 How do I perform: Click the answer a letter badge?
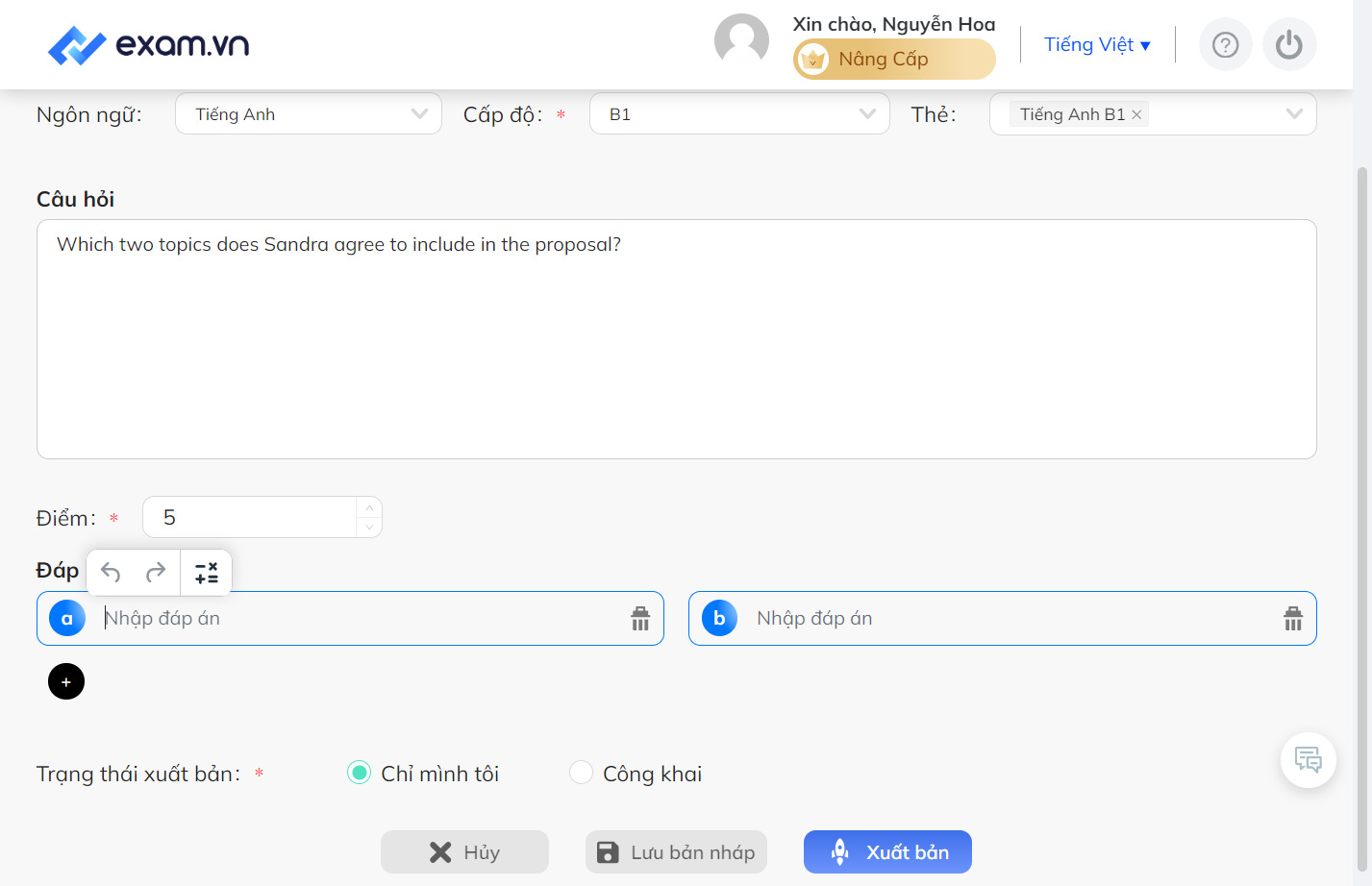67,619
